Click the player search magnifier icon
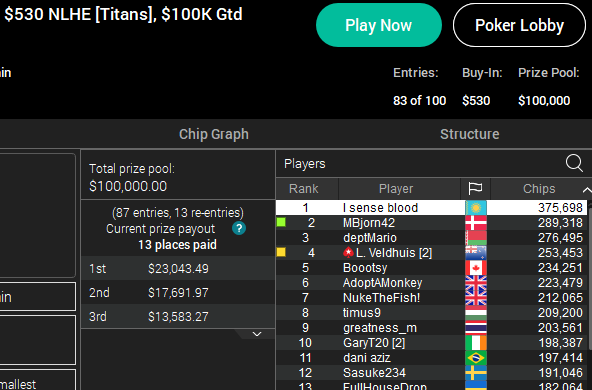Viewport: 592px width, 390px height. click(574, 163)
